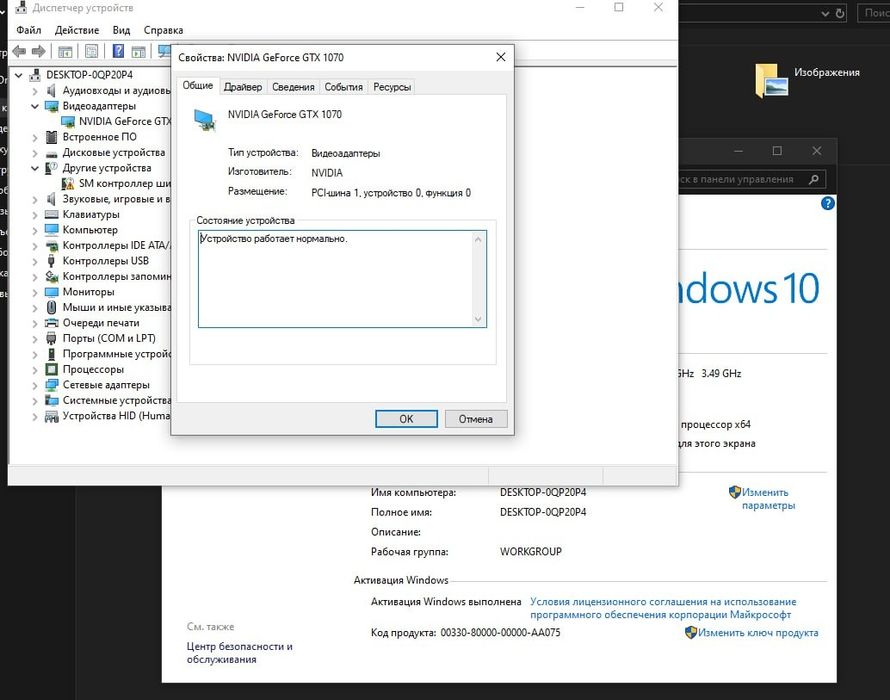Collapse the Видеоадаптеры node
This screenshot has height=700, width=890.
coord(35,106)
